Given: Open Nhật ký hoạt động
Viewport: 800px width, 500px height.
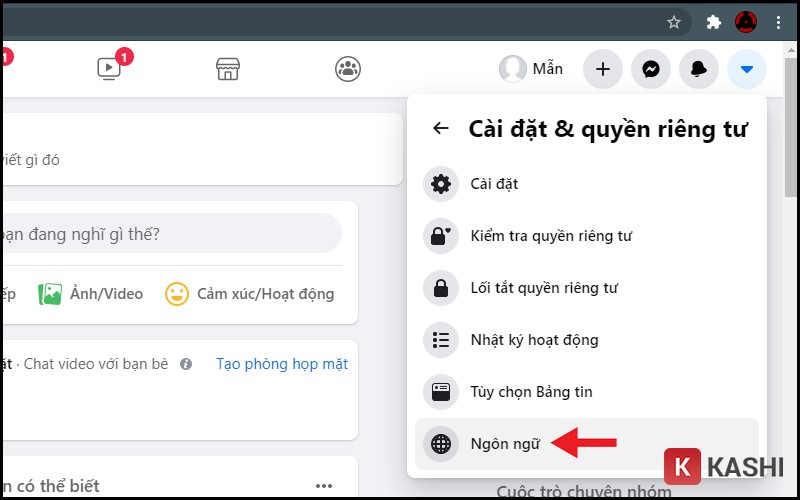Looking at the screenshot, I should [587, 340].
